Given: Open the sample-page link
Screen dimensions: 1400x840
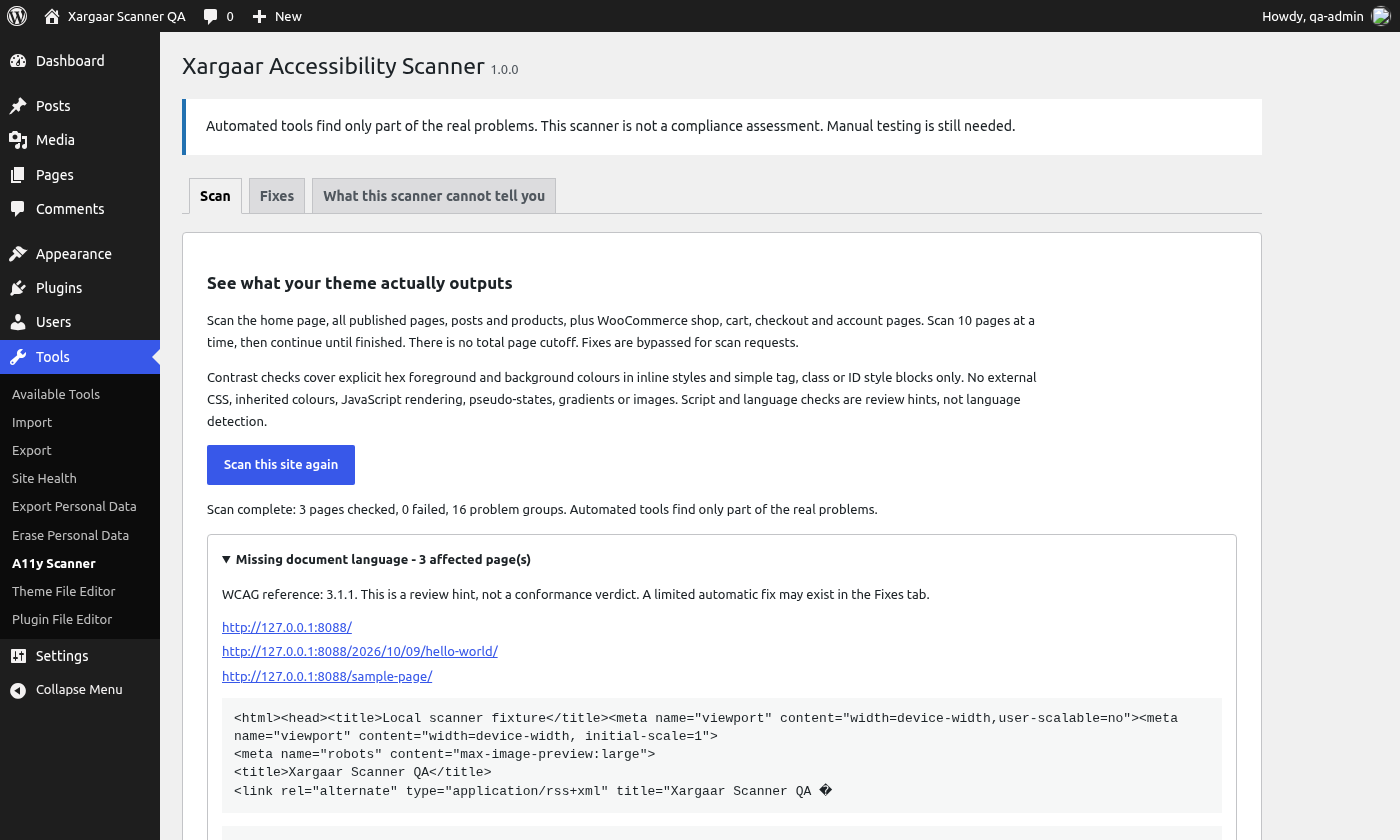Looking at the screenshot, I should point(327,676).
